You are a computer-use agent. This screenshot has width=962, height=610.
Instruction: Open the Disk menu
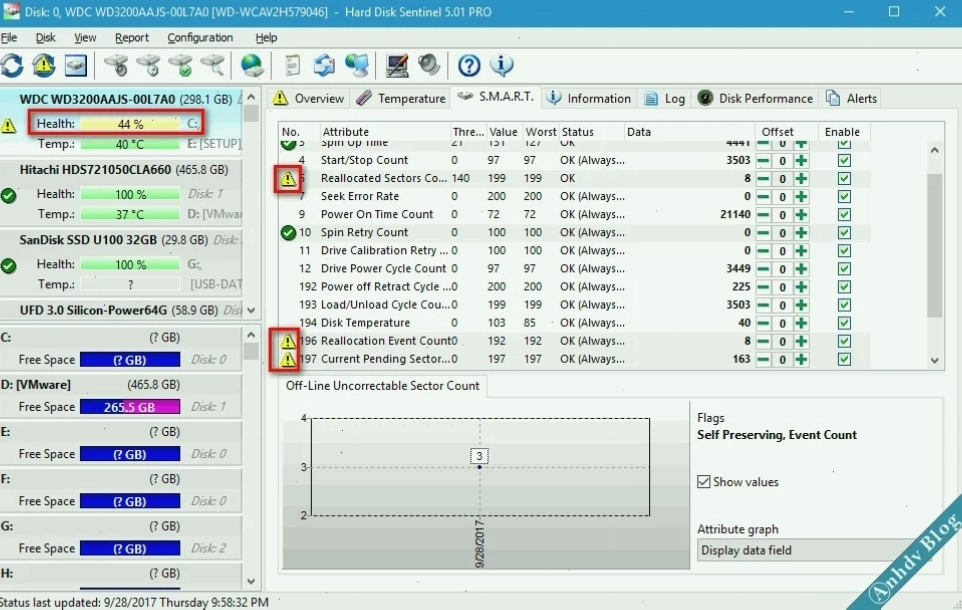45,38
